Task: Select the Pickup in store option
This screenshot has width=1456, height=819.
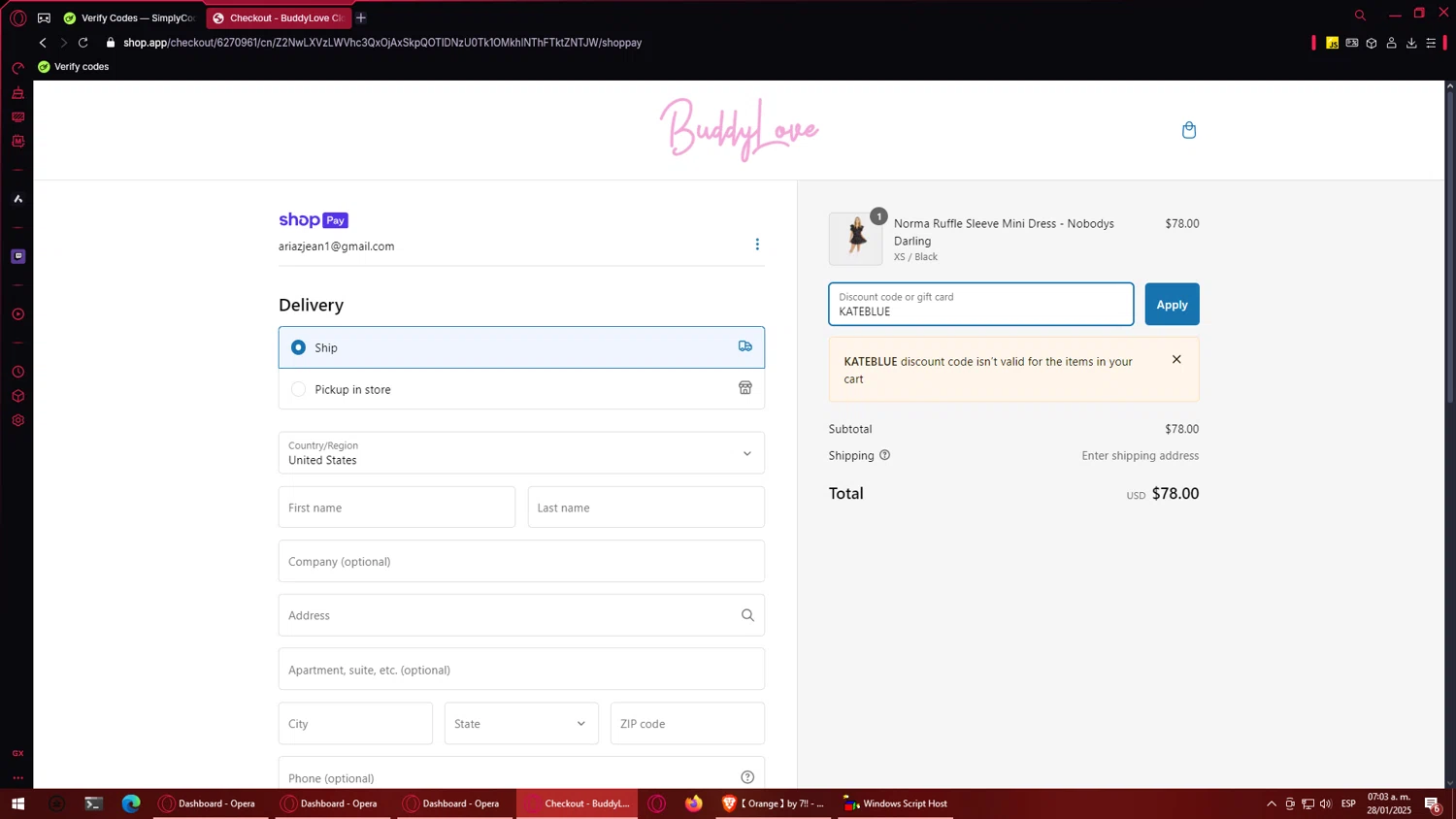Action: pos(521,389)
